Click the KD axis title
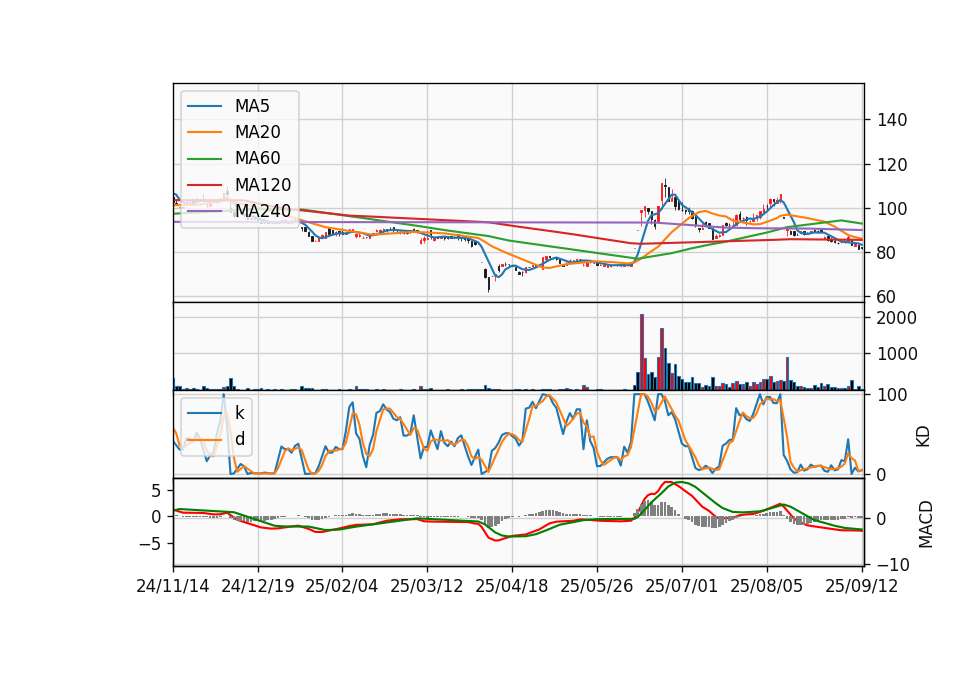Image resolution: width=960 pixels, height=690 pixels. (923, 436)
